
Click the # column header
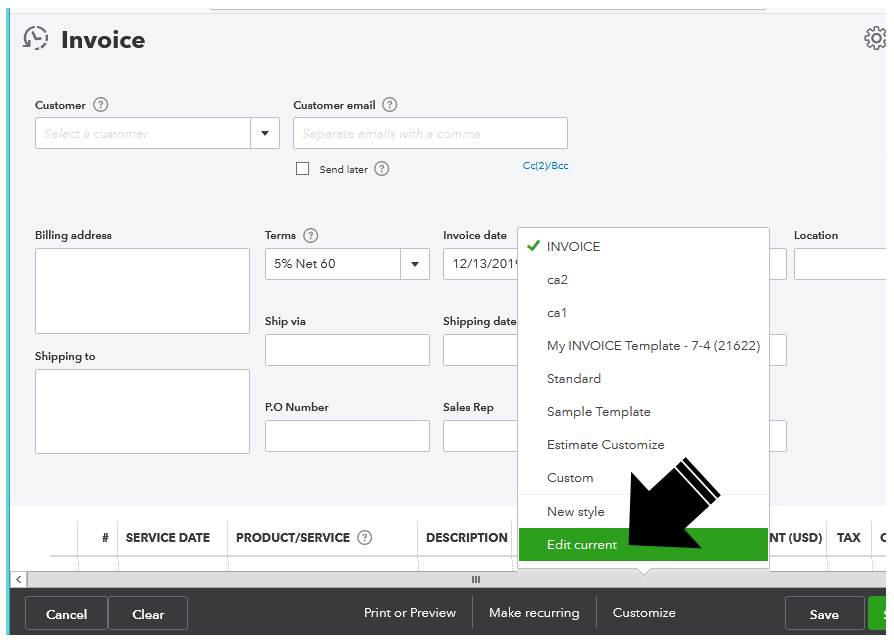click(x=105, y=538)
